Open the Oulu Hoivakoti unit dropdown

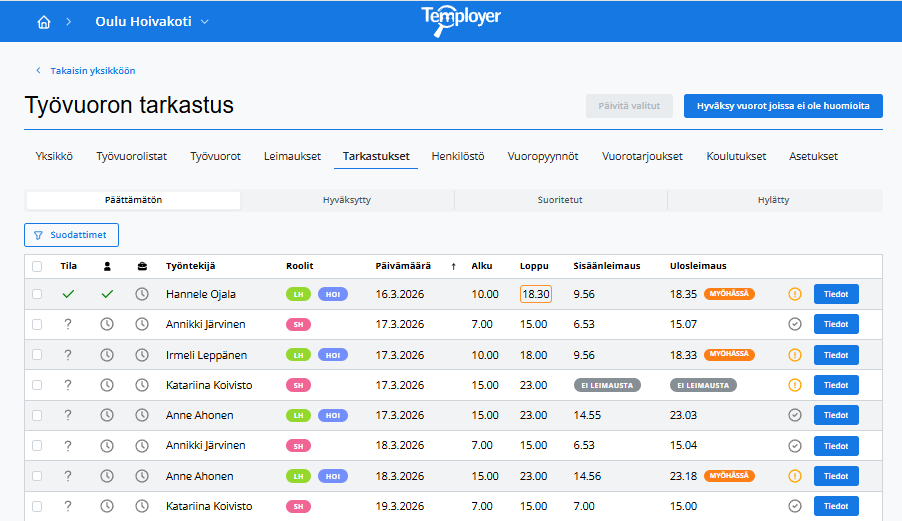coord(152,22)
